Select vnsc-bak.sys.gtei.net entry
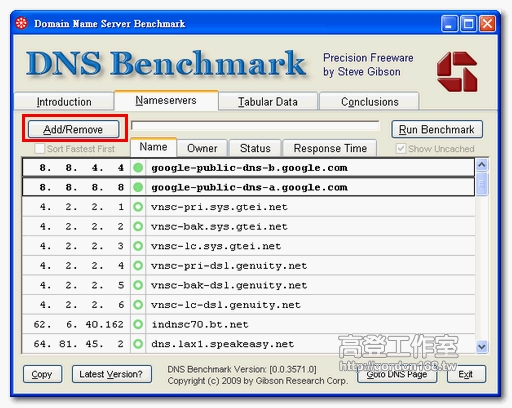Image resolution: width=512 pixels, height=408 pixels. (x=248, y=227)
